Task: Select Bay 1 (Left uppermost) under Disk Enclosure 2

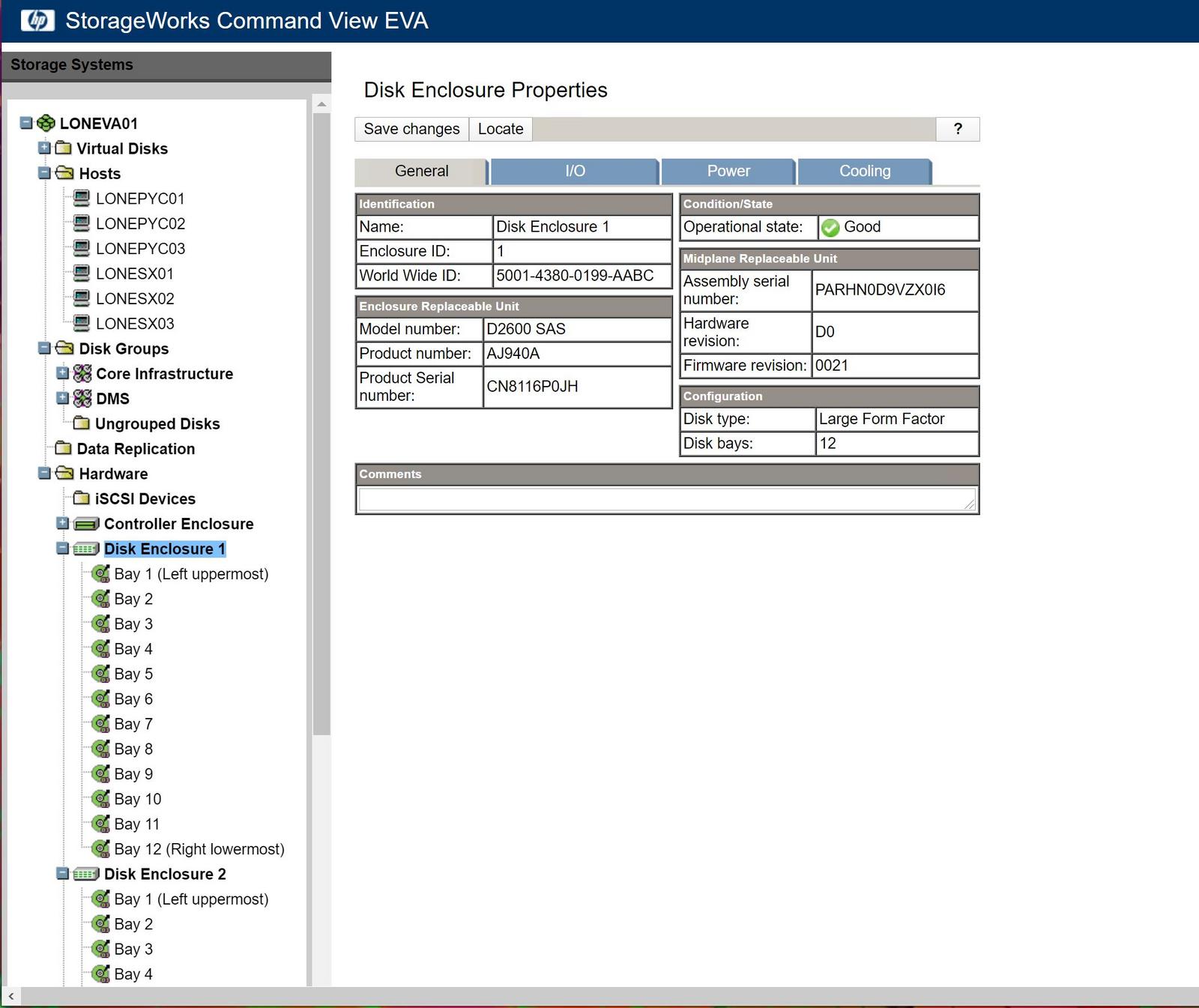Action: (x=191, y=899)
